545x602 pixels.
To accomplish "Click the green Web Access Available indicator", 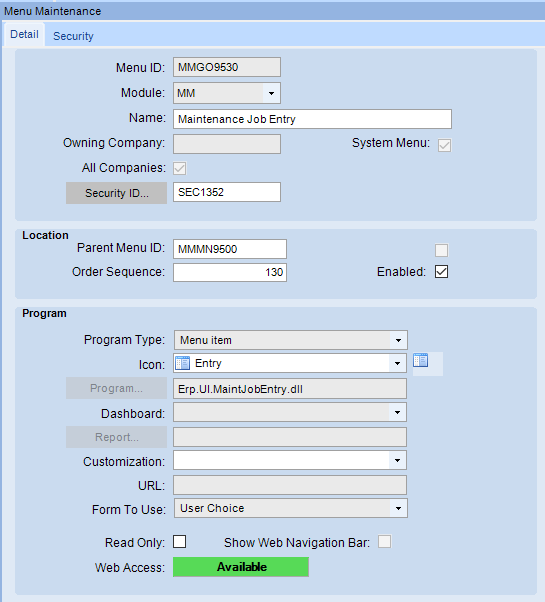I will pos(241,567).
